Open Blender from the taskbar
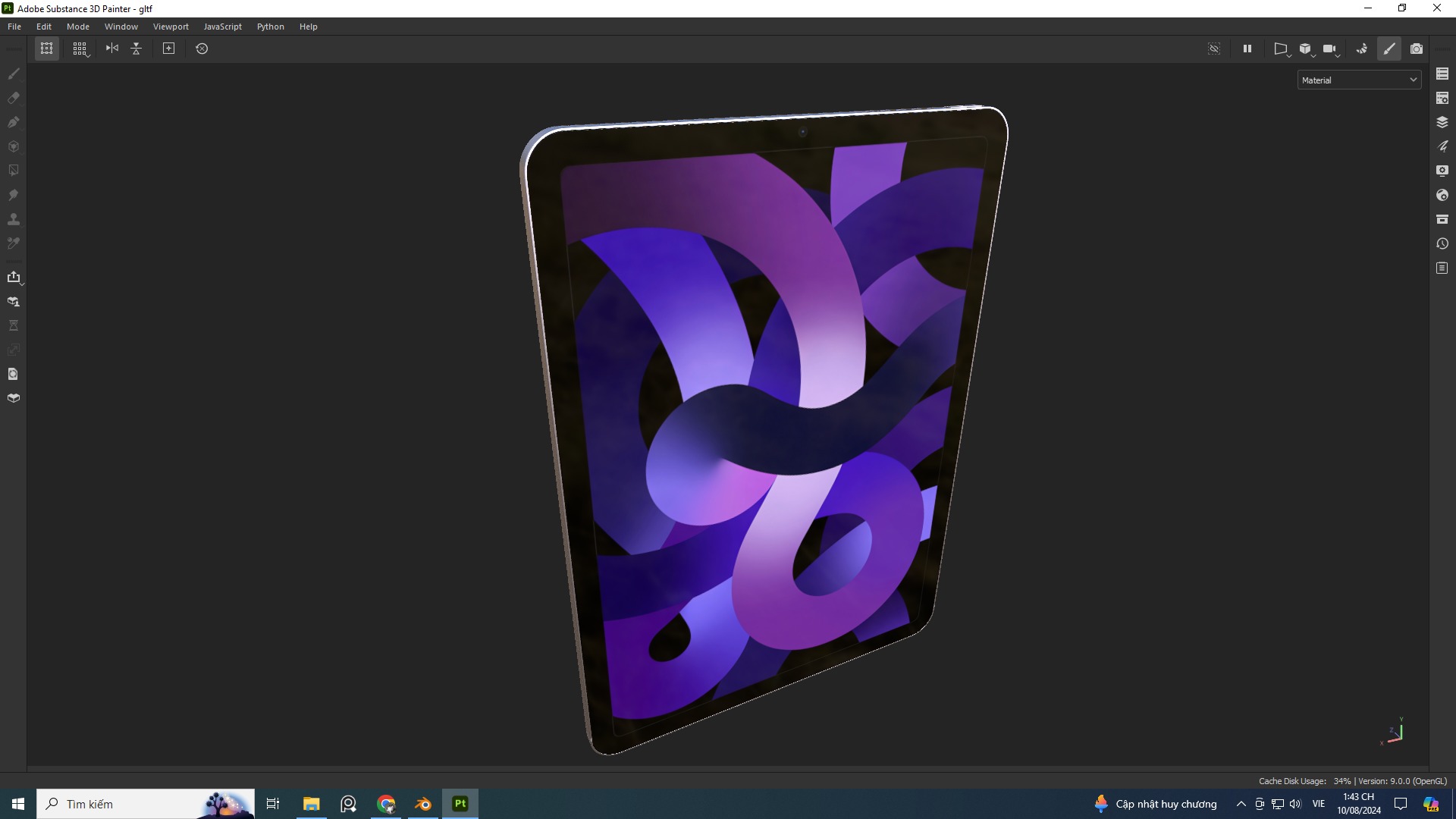Viewport: 1456px width, 819px height. click(423, 804)
